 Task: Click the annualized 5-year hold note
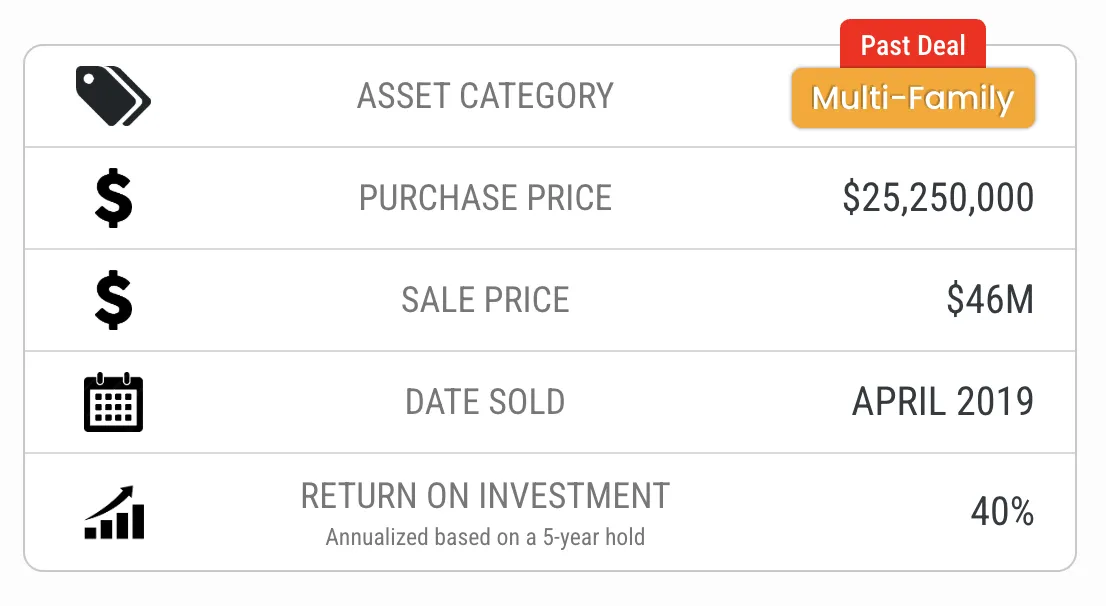[x=485, y=537]
